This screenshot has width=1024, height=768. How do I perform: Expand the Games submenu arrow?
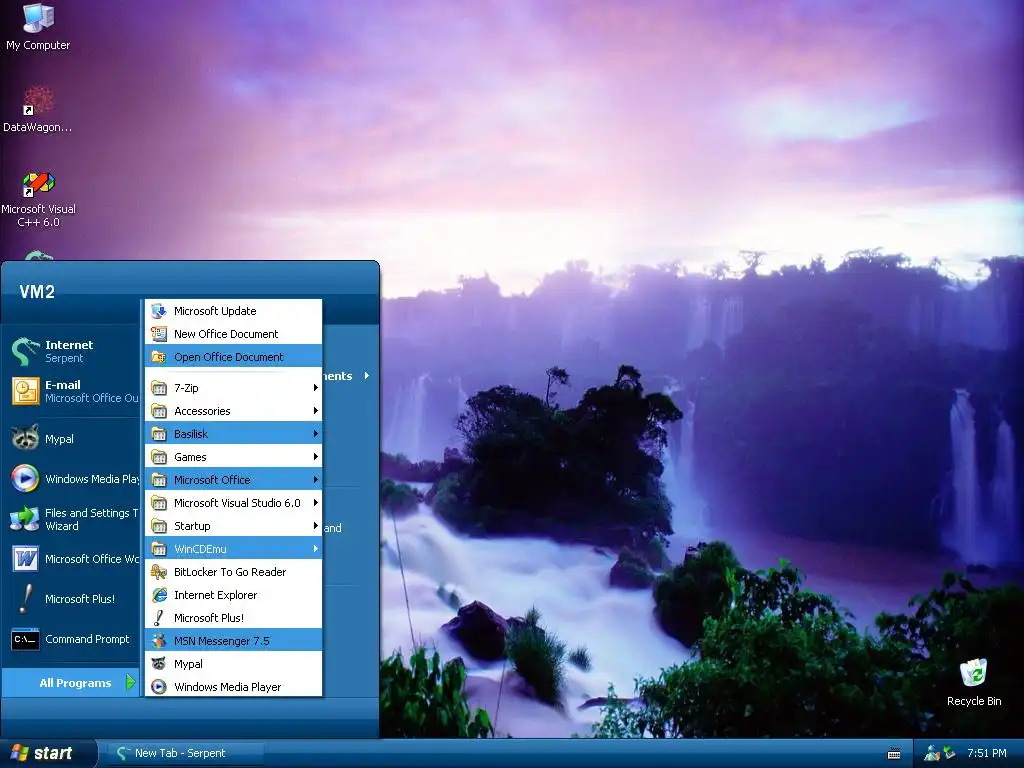(315, 456)
